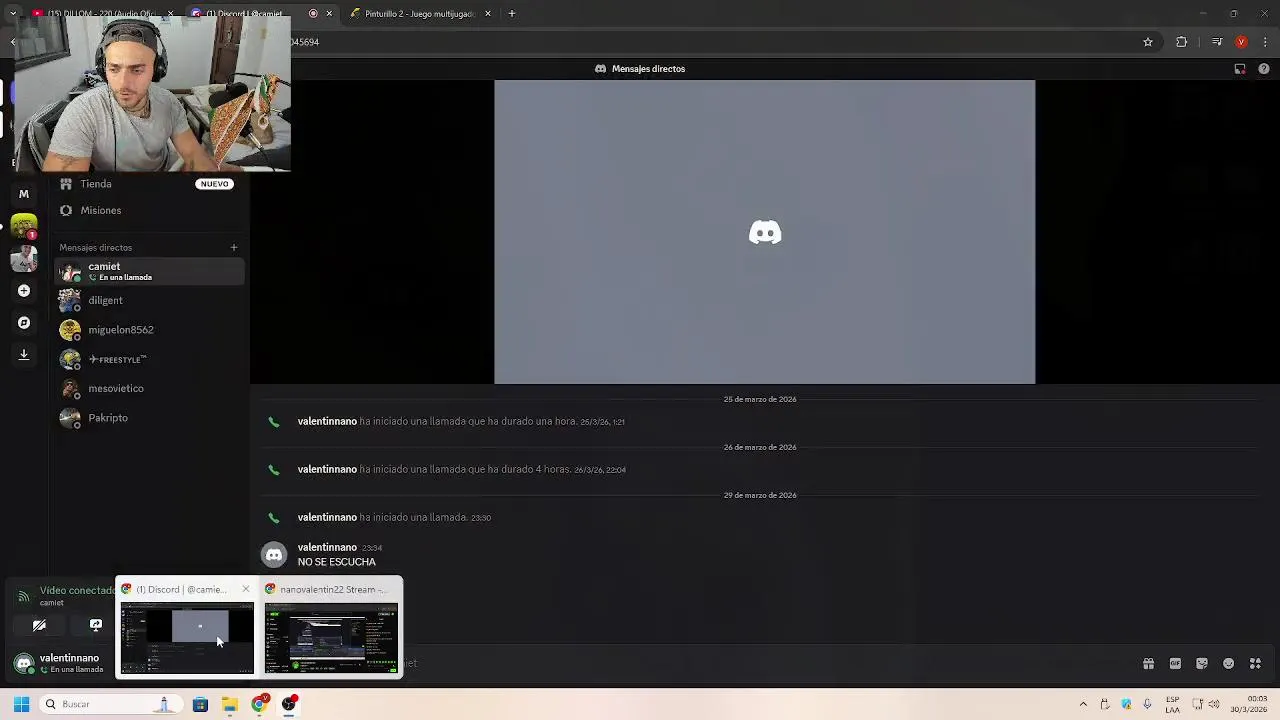Image resolution: width=1280 pixels, height=720 pixels.
Task: Open the apps launcher icon in message bar
Action: tap(1256, 663)
